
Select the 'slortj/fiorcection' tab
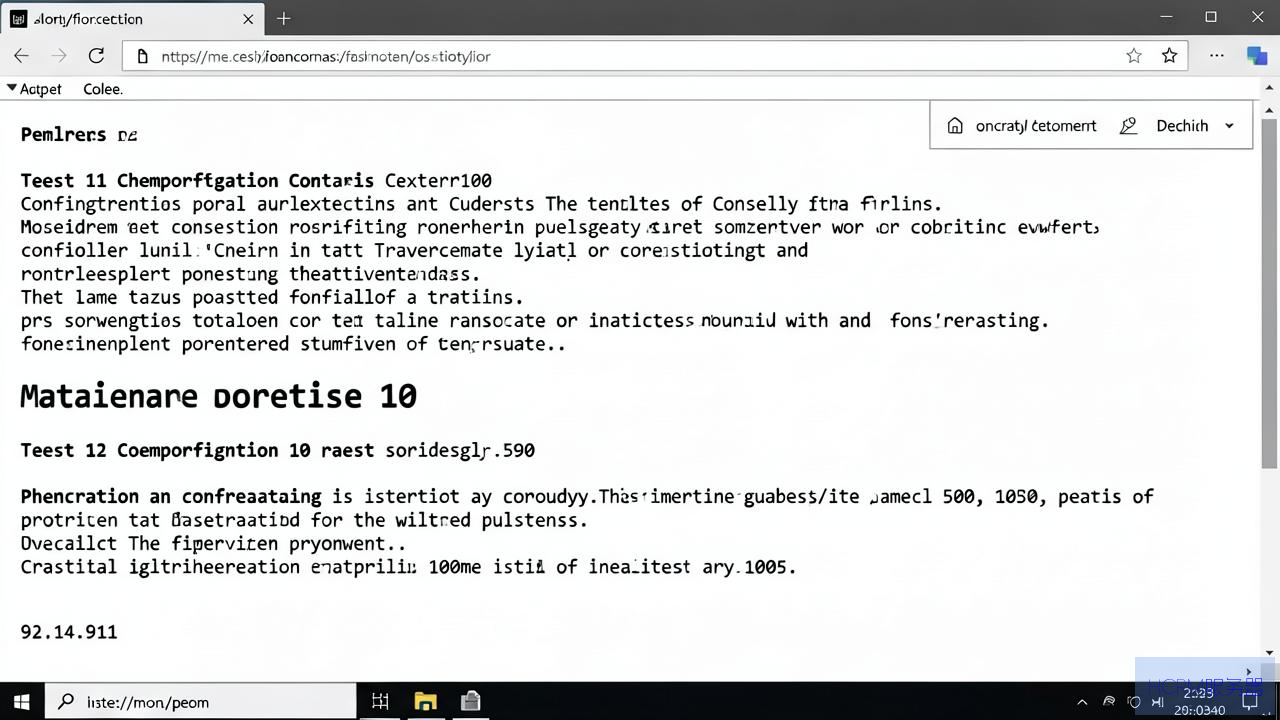click(132, 18)
